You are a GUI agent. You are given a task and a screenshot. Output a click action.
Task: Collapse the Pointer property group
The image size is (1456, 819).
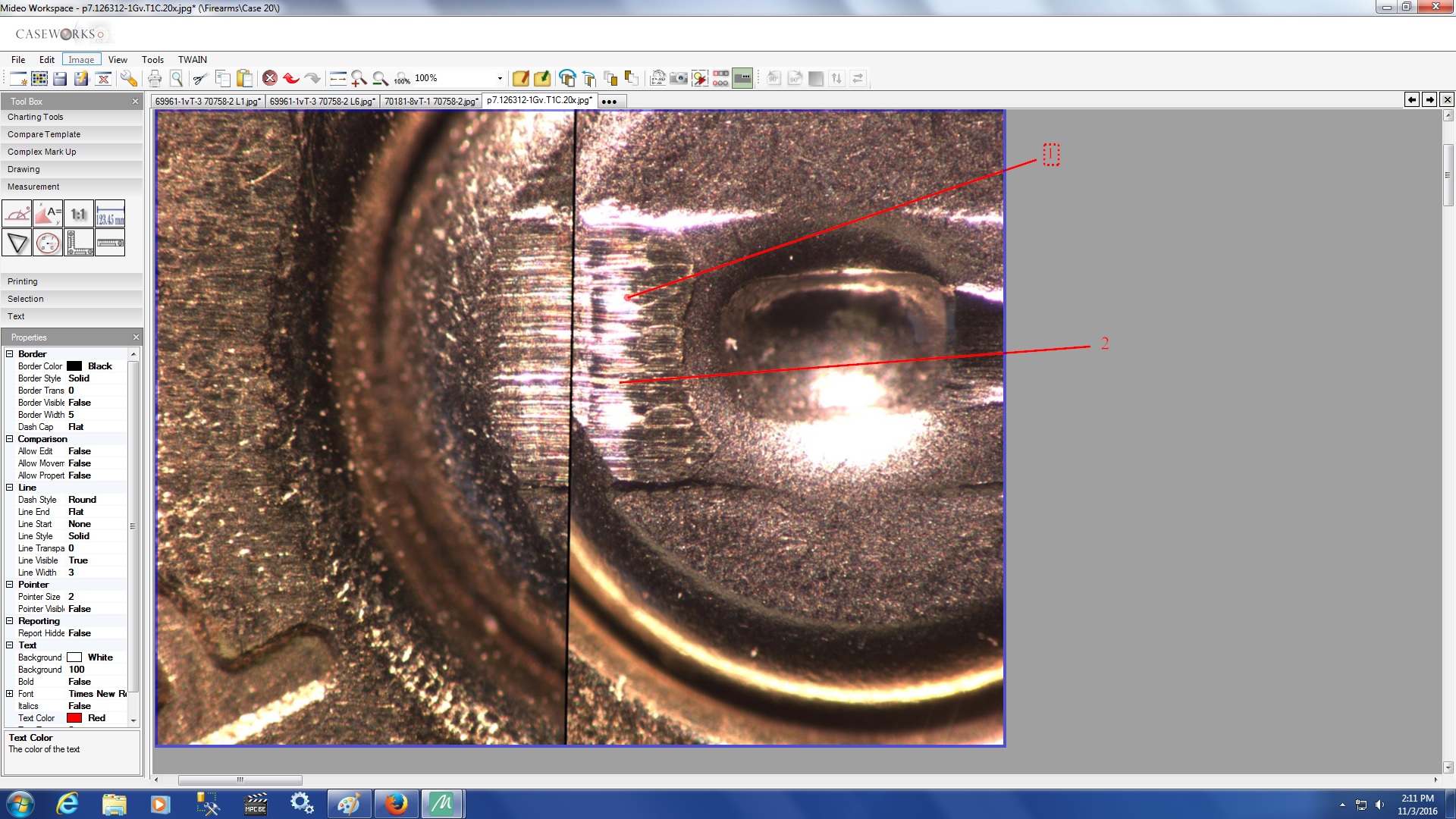pyautogui.click(x=10, y=585)
